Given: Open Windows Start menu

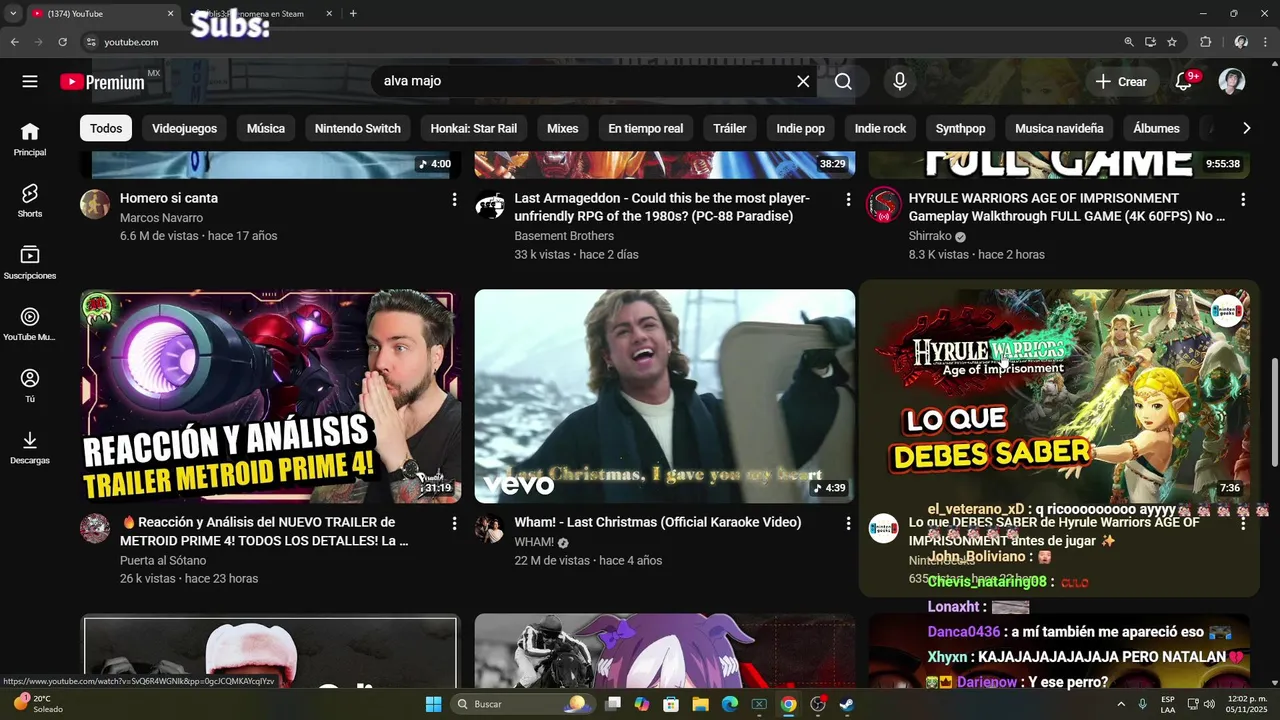Looking at the screenshot, I should click(433, 704).
